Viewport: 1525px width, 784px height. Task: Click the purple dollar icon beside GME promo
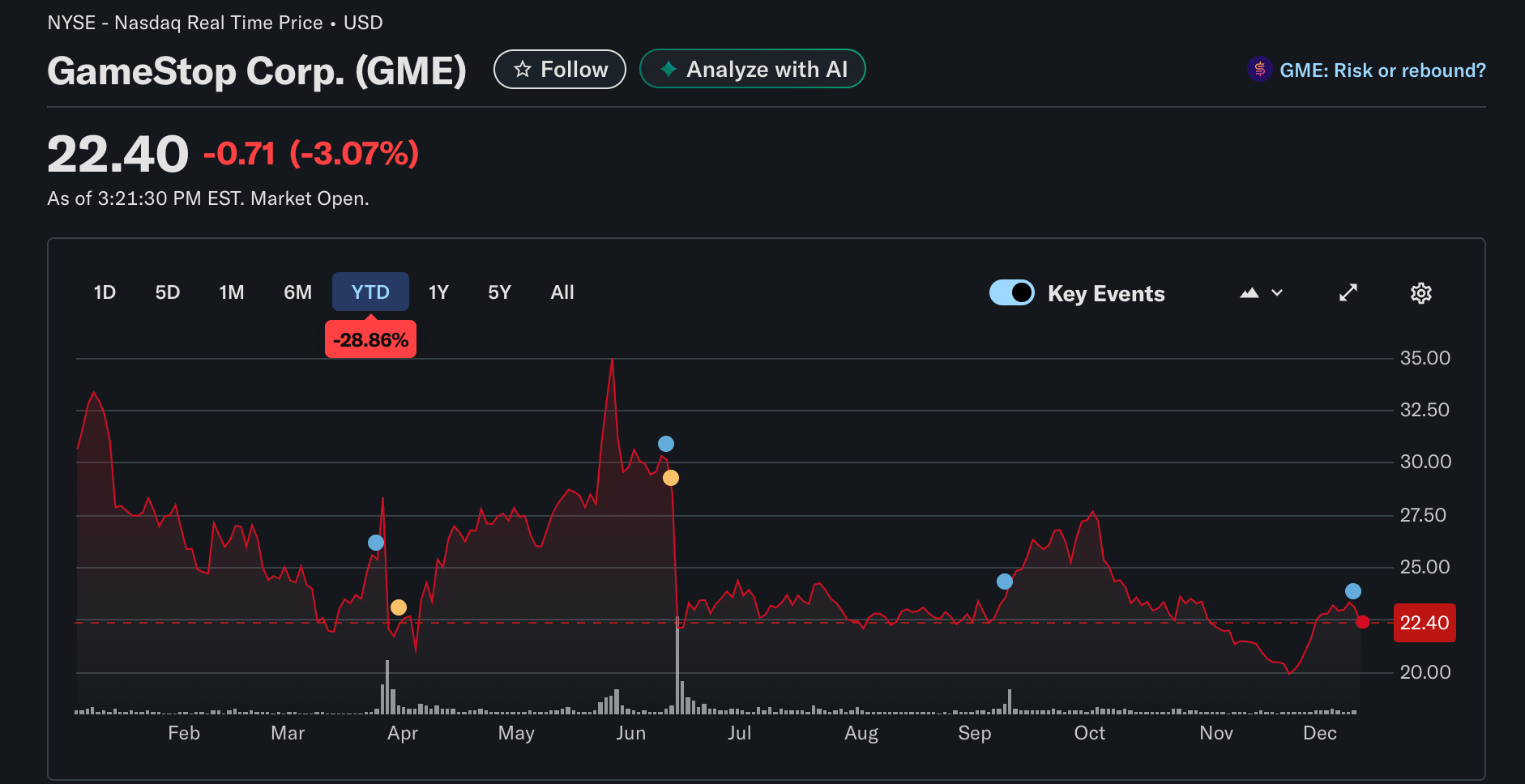pos(1259,70)
